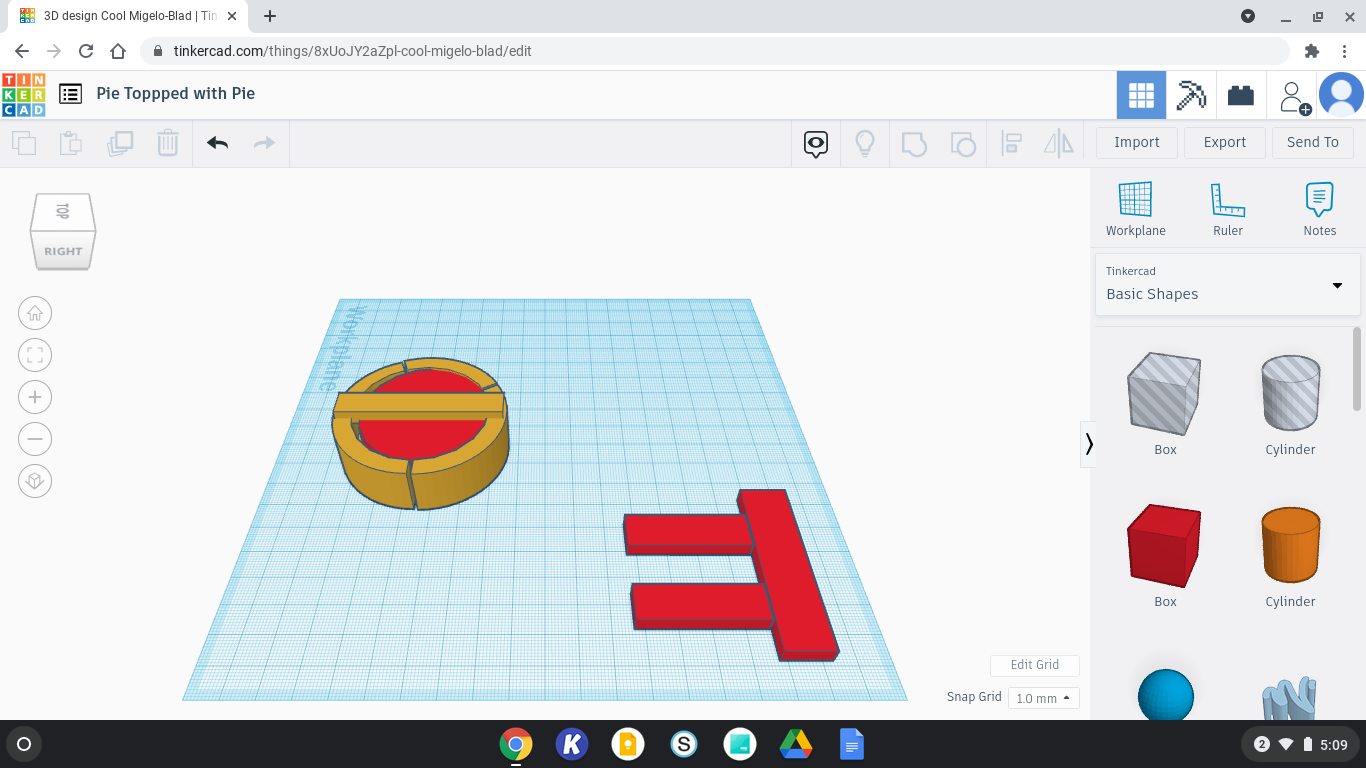Click the Align tool icon
The height and width of the screenshot is (768, 1366).
[1011, 143]
